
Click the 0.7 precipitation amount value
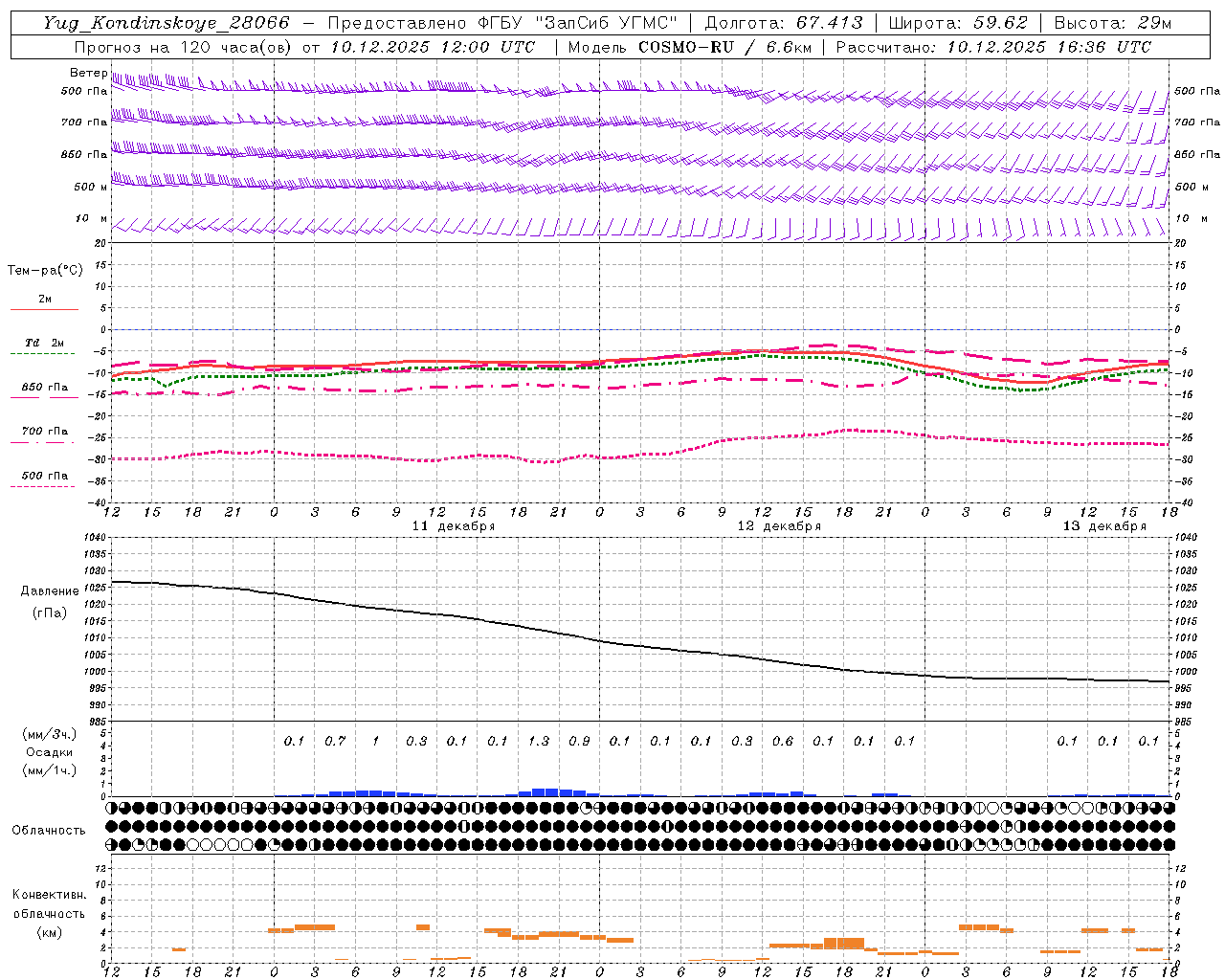coord(335,741)
